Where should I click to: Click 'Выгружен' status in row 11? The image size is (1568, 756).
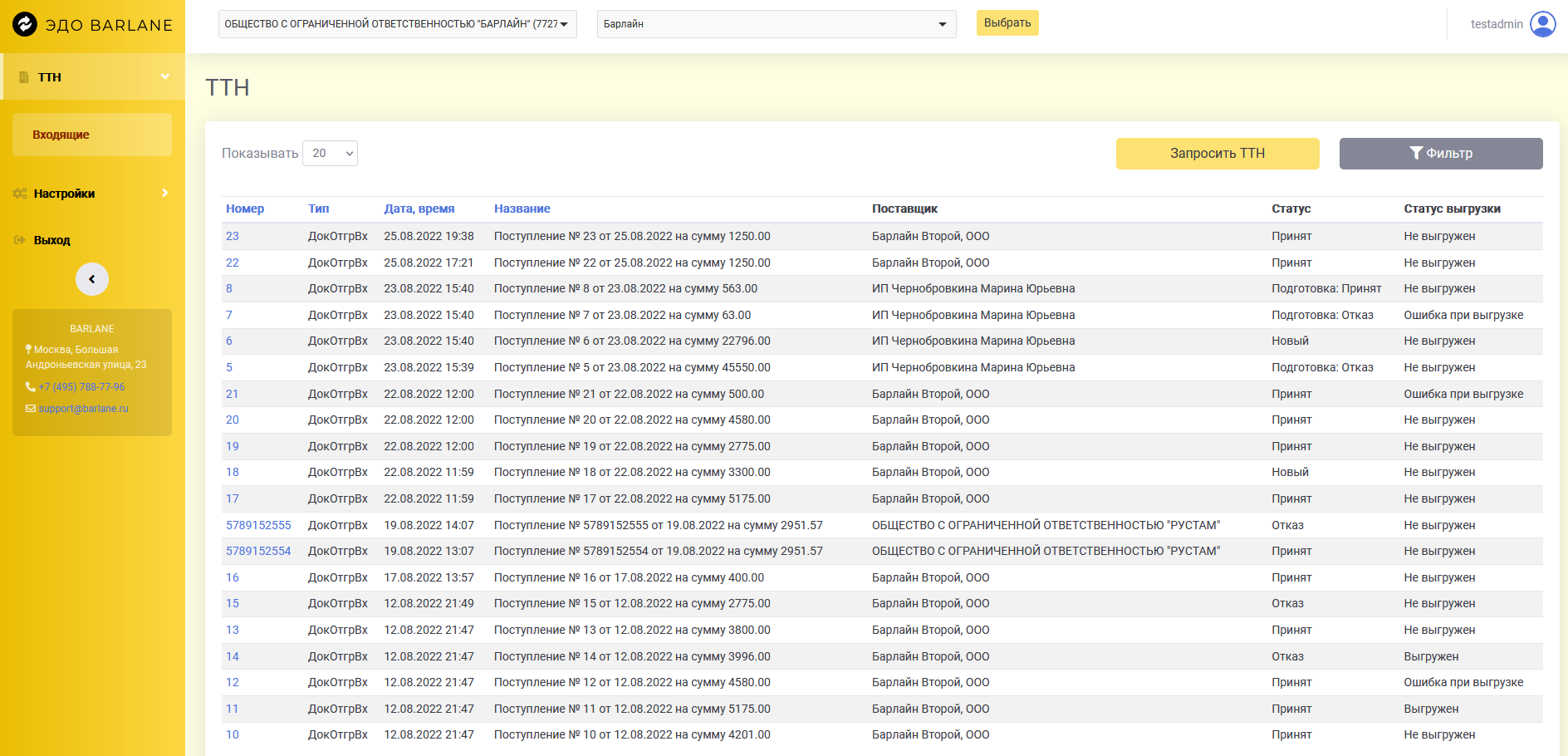coord(1431,709)
